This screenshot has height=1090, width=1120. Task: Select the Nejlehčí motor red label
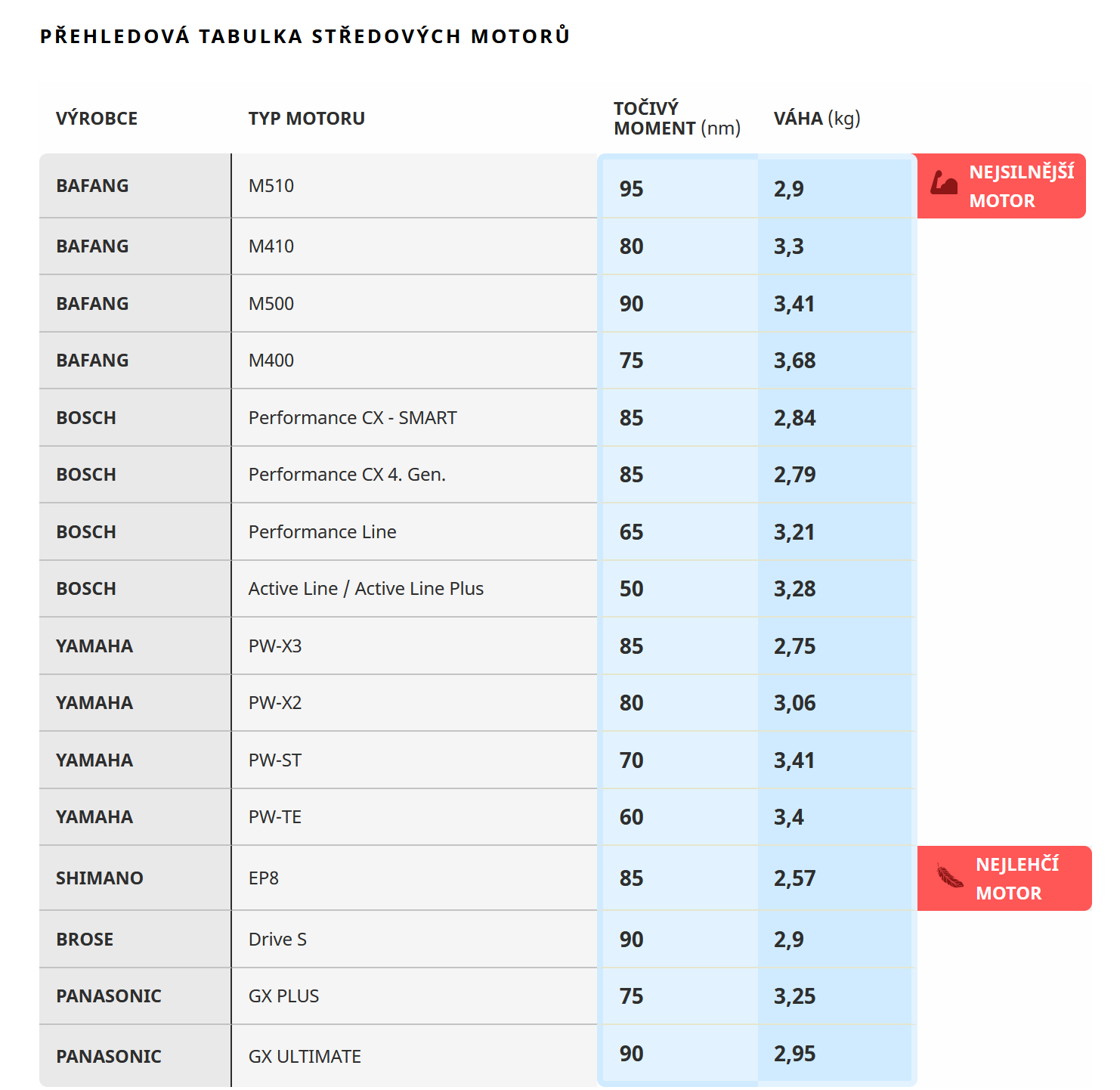pos(1004,878)
